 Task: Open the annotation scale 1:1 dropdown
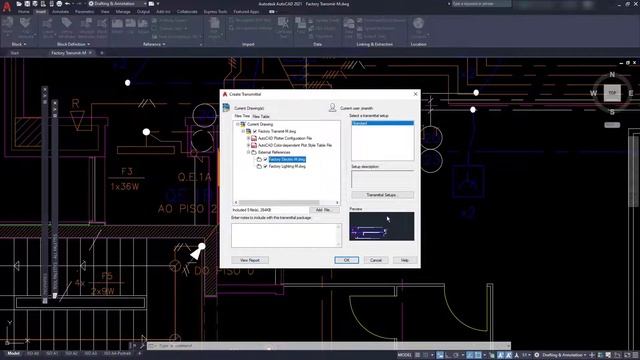tap(526, 355)
